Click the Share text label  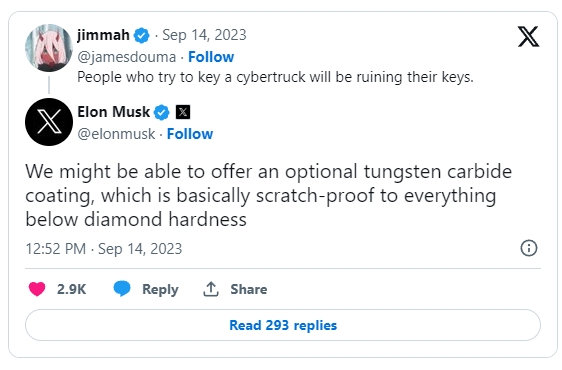249,289
